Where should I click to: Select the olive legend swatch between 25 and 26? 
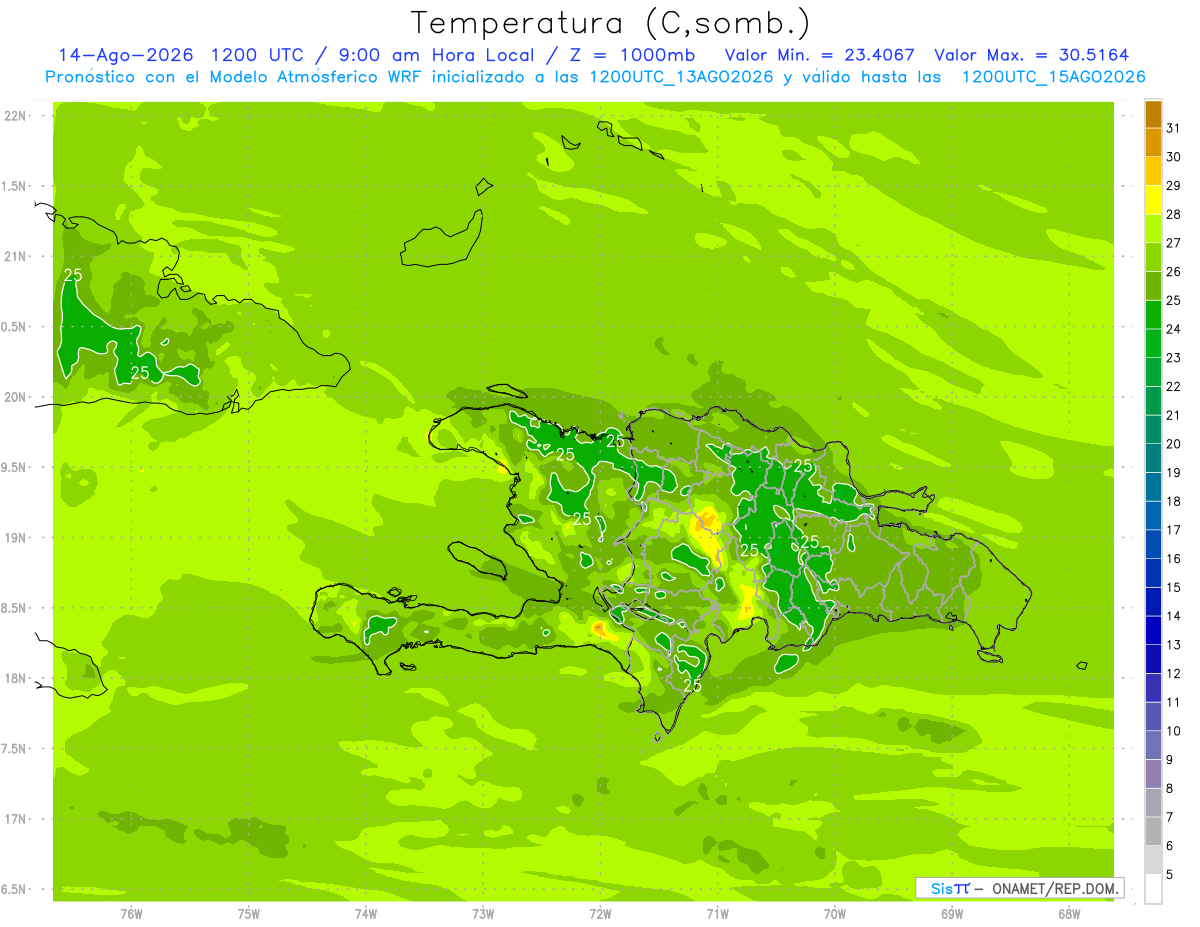coord(1153,286)
